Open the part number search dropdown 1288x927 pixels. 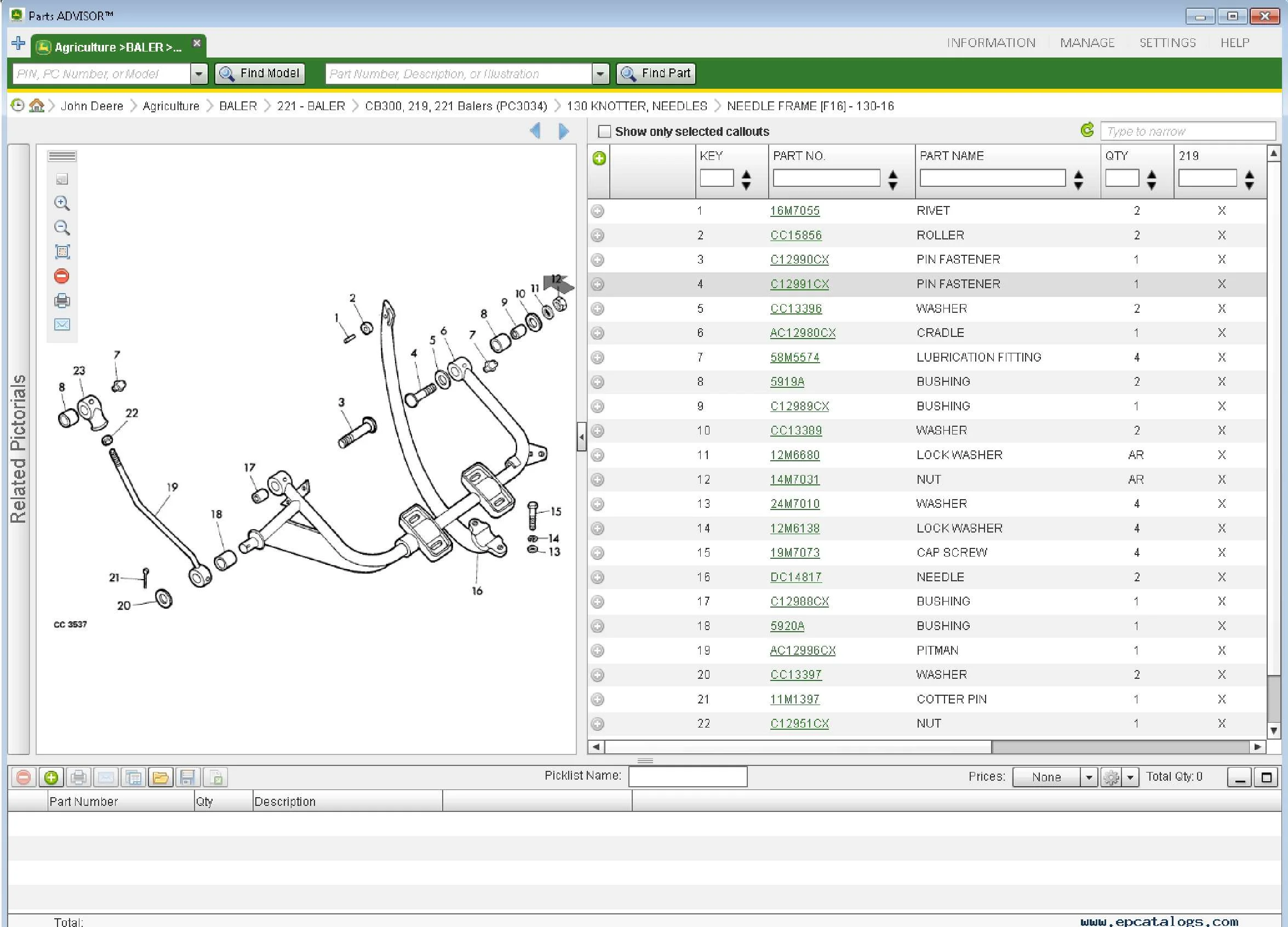[600, 74]
